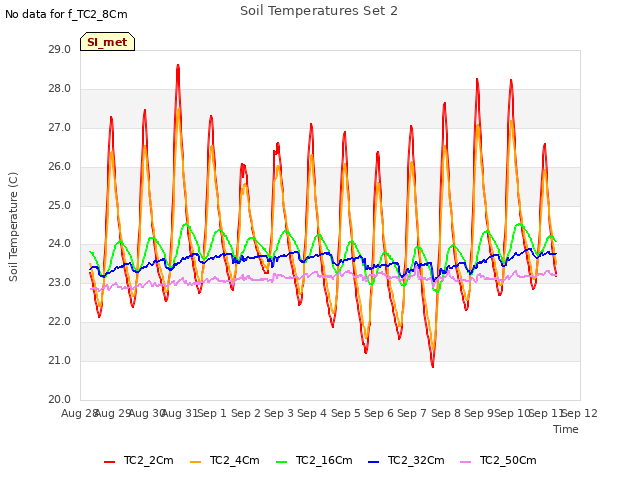The height and width of the screenshot is (480, 640).
Task: Click the Sep 3 x-axis date label
Action: 279,413
